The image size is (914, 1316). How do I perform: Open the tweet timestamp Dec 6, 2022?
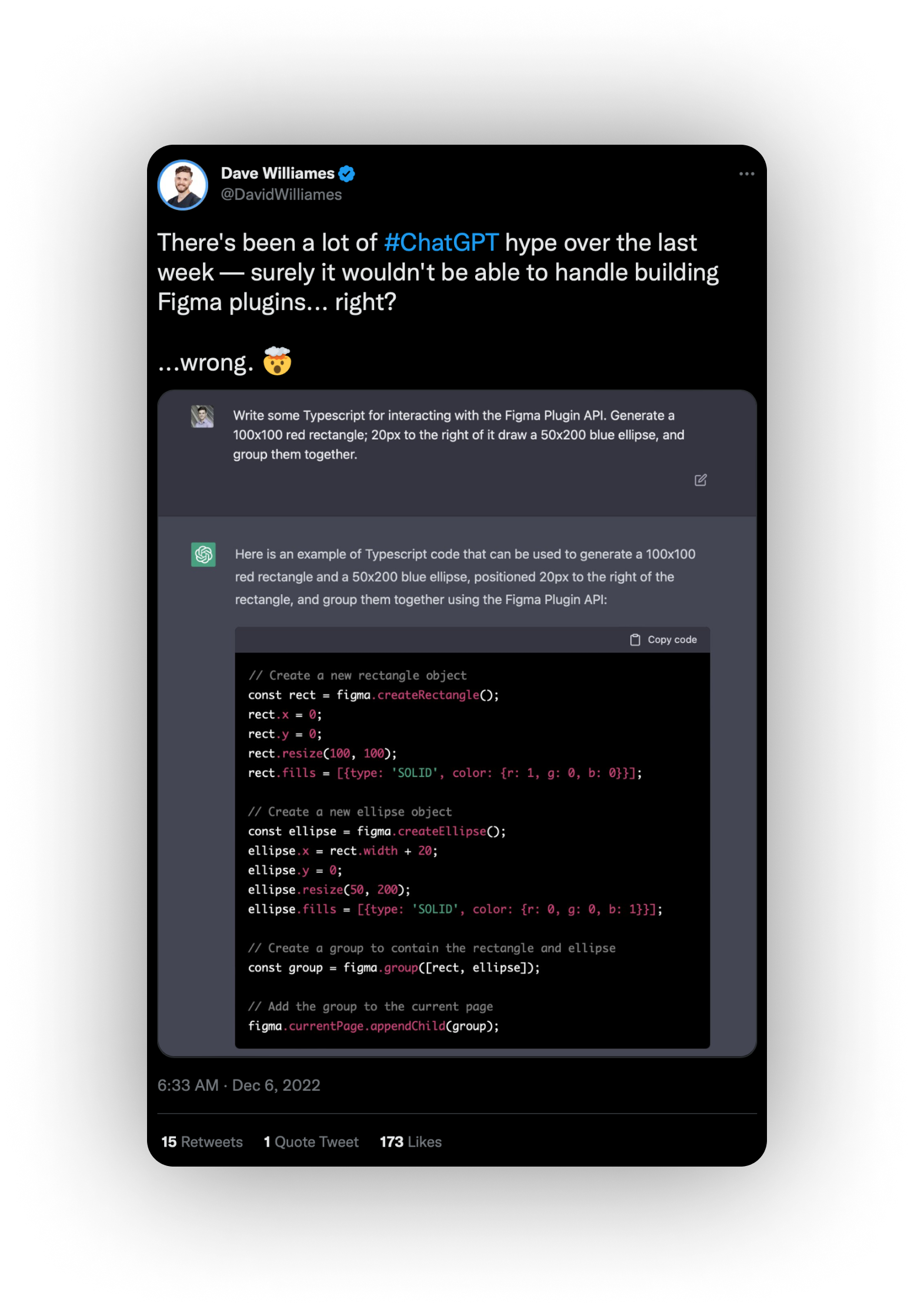coord(239,1085)
